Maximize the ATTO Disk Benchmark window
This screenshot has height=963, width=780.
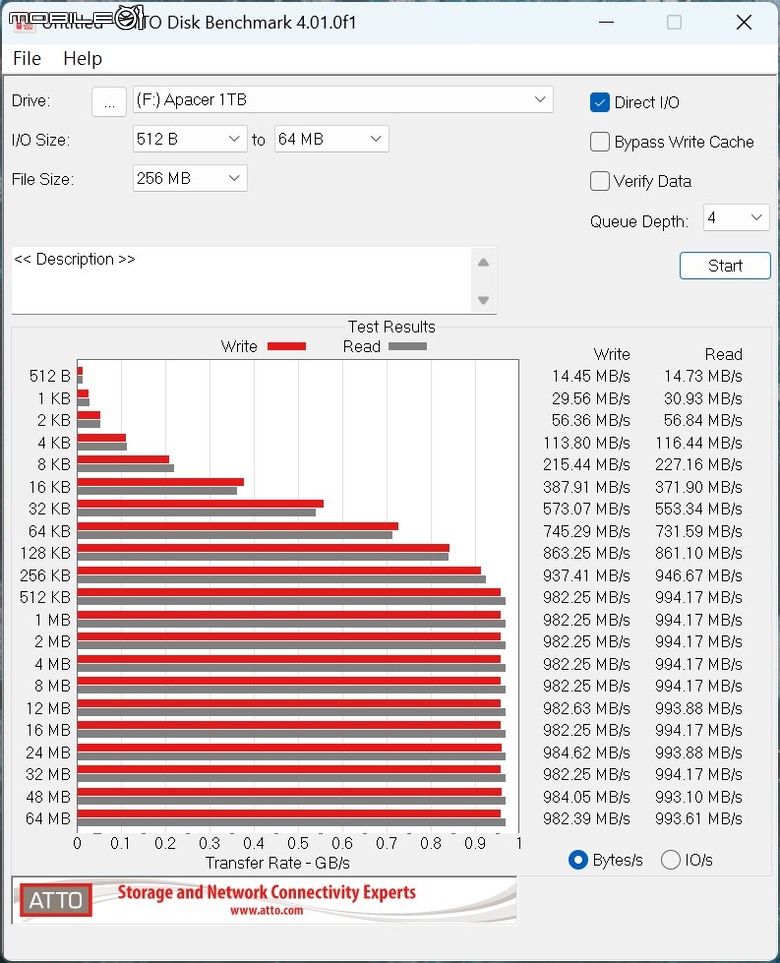tap(674, 23)
